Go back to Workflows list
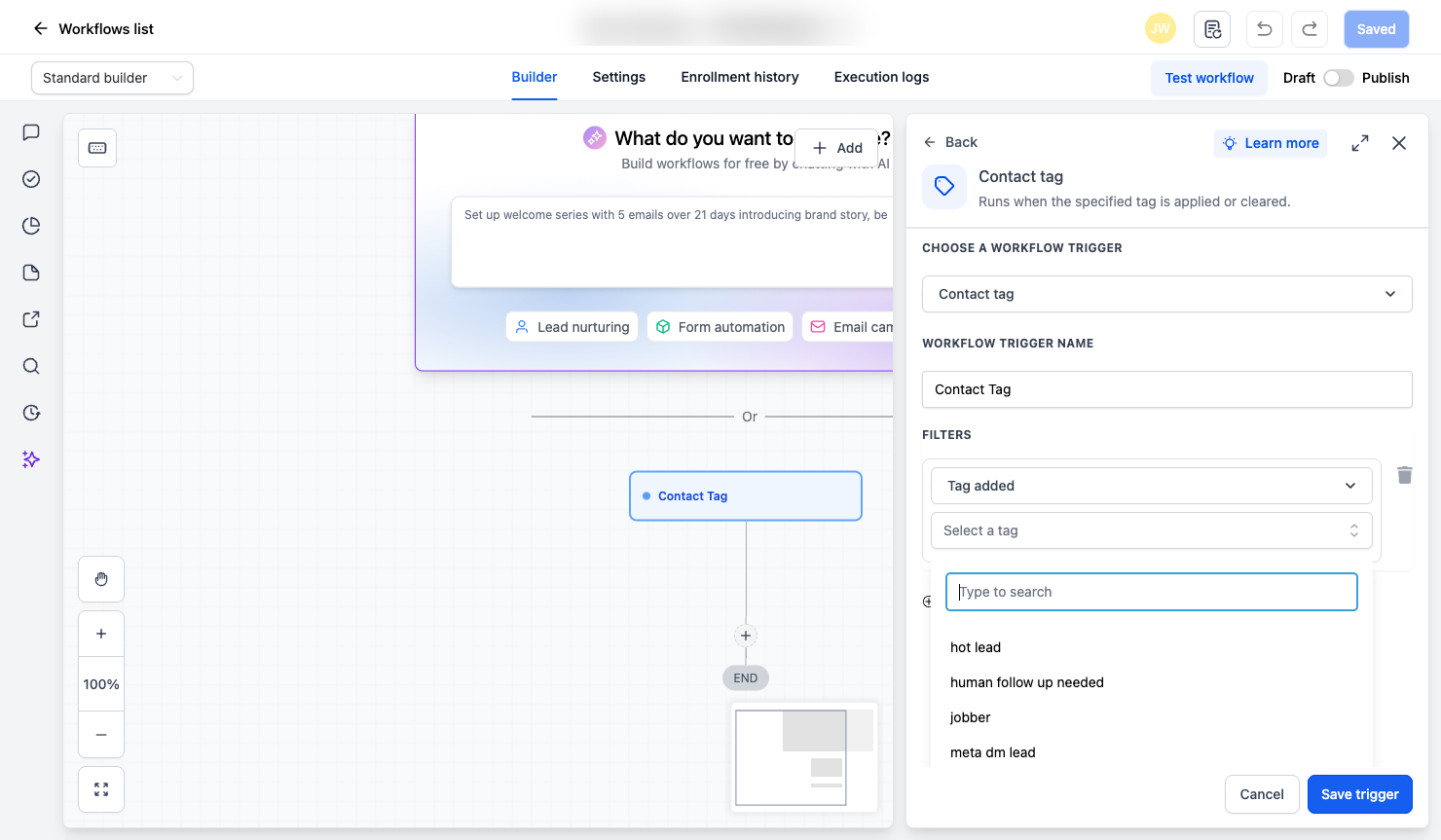1441x840 pixels. pyautogui.click(x=93, y=29)
